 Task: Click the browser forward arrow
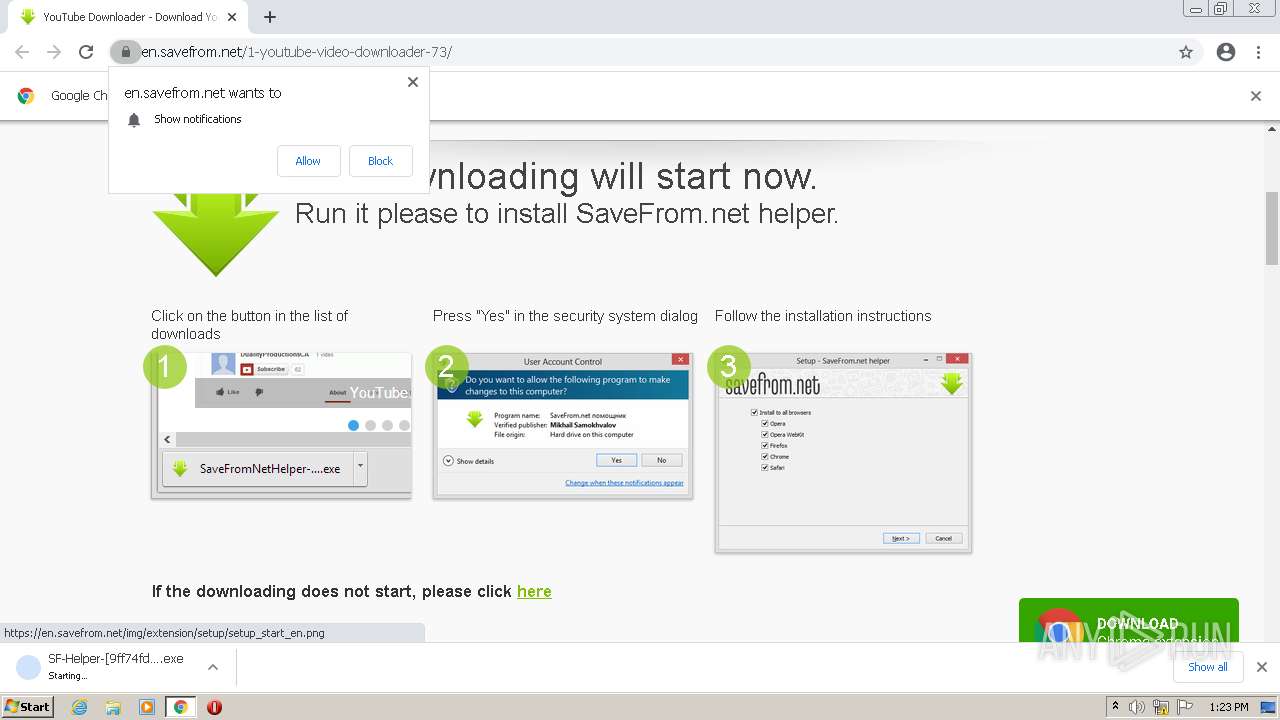point(54,52)
